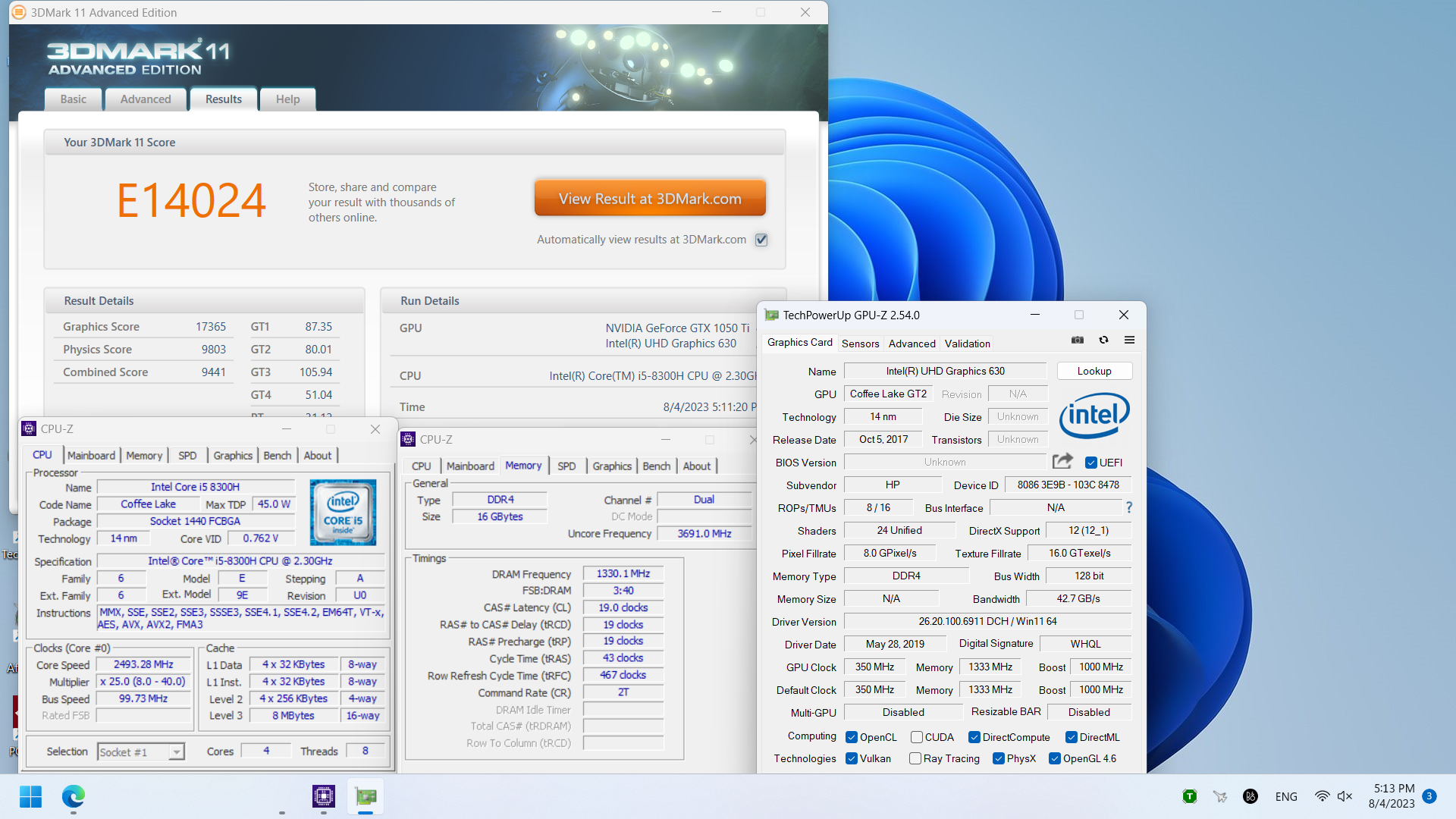Click the Bus Interface question mark icon
1456x819 pixels.
click(x=1128, y=507)
